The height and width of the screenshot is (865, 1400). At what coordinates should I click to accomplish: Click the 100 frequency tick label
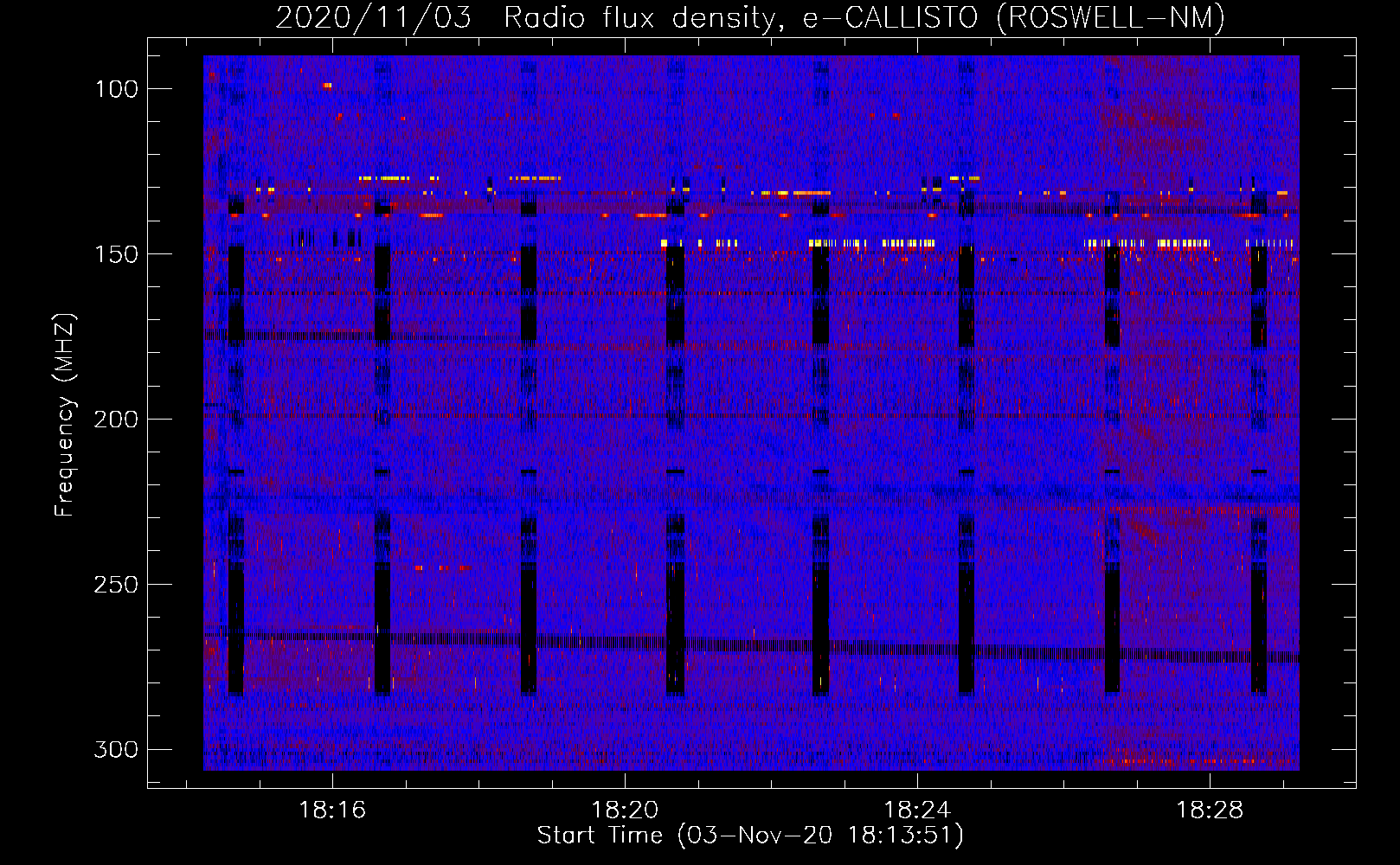(116, 88)
